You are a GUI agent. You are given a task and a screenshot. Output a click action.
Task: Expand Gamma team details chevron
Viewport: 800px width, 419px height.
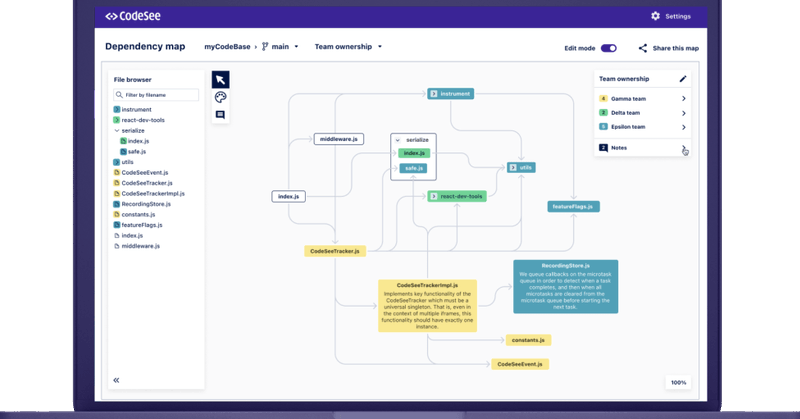coord(684,98)
